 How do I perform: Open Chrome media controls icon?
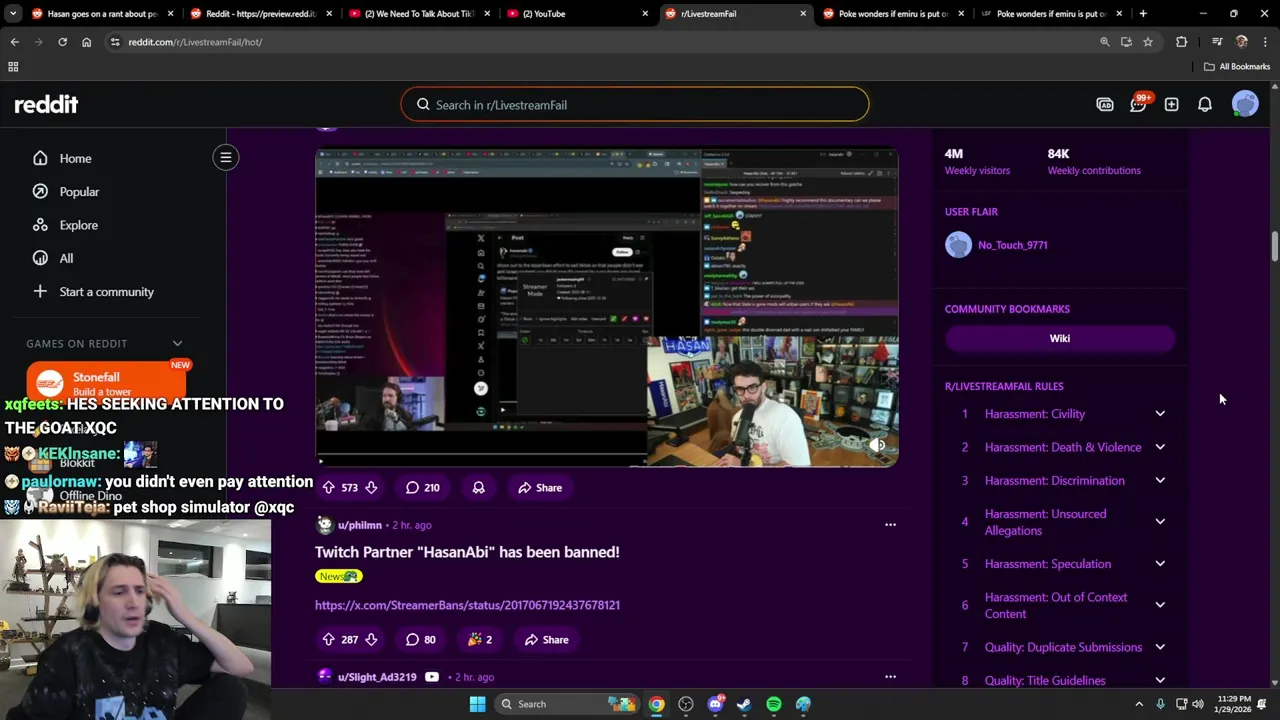1216,42
